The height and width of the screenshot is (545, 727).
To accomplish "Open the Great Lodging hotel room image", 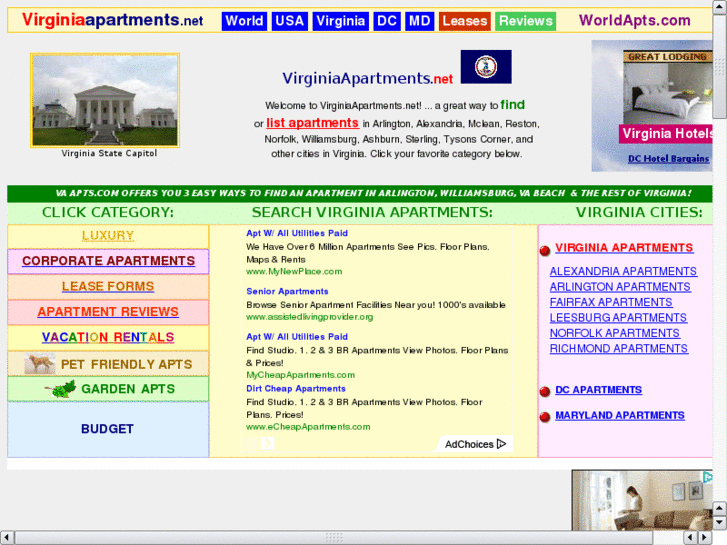I will [667, 87].
